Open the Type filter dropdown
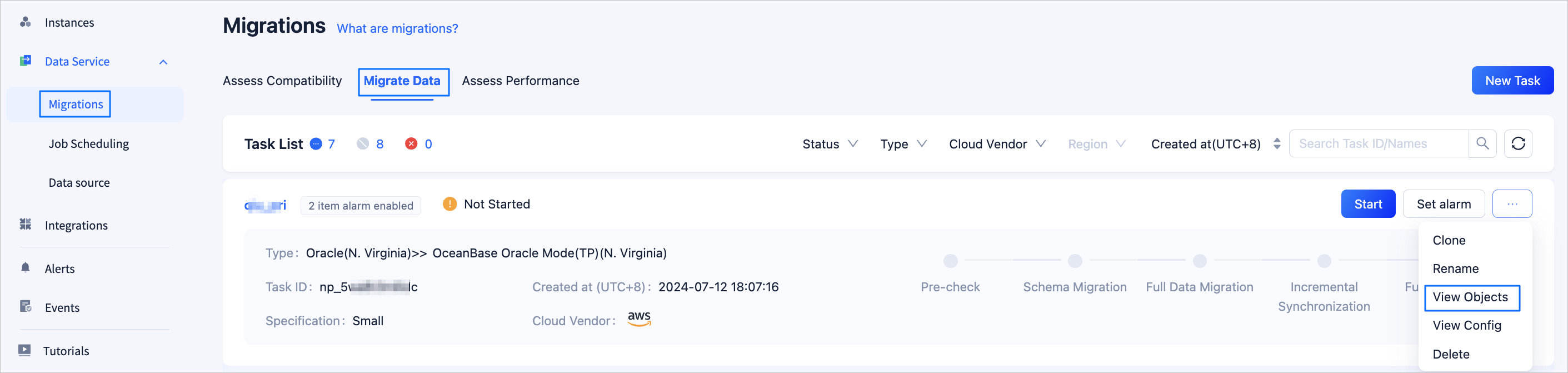Screen dimensions: 1568x373 click(x=903, y=144)
